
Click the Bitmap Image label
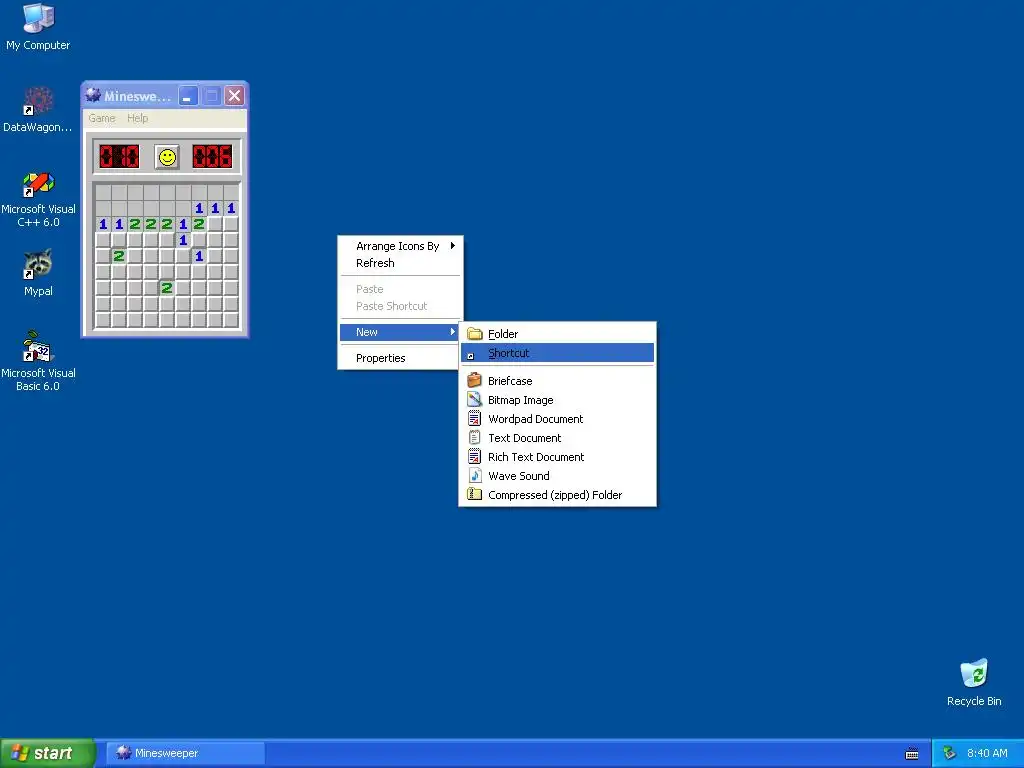520,400
